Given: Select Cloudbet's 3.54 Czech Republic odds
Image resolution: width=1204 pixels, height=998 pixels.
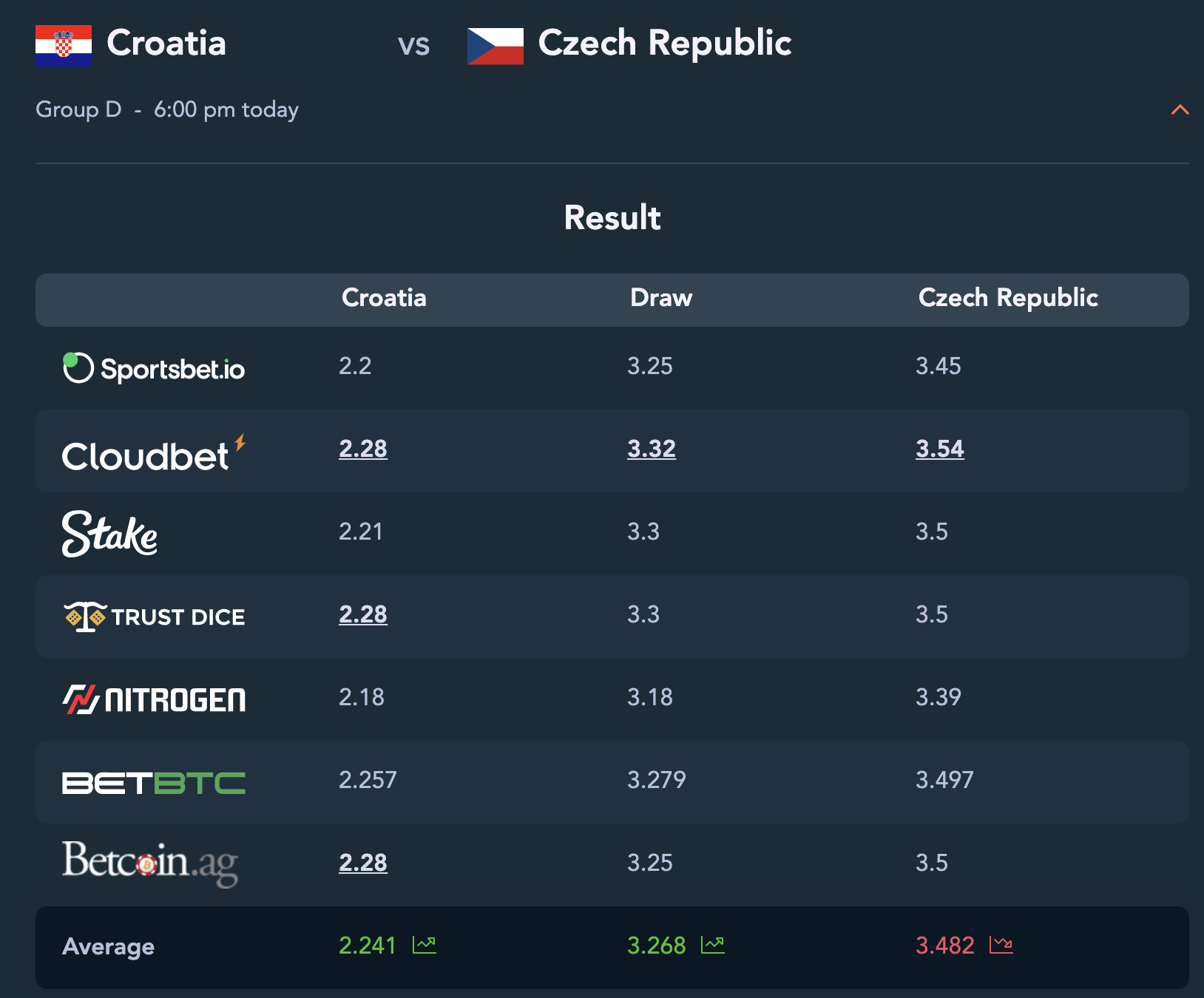Looking at the screenshot, I should click(940, 449).
